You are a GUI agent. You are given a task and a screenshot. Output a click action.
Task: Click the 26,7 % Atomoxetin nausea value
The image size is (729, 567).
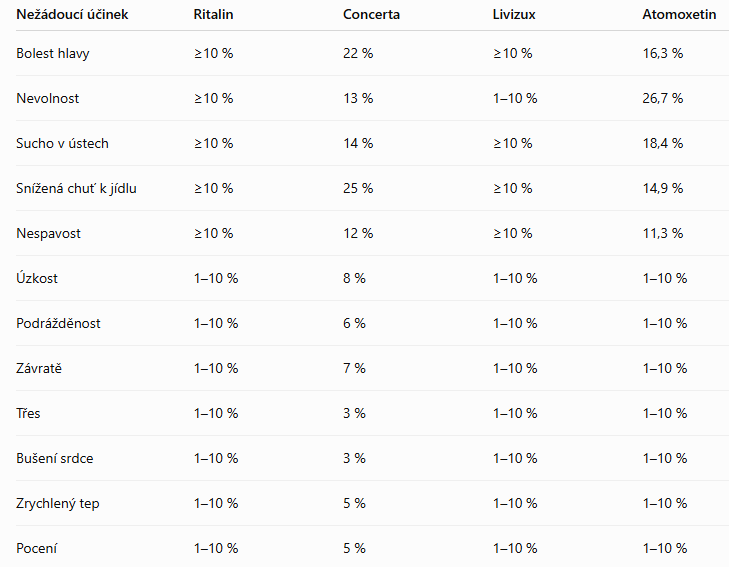pos(663,99)
